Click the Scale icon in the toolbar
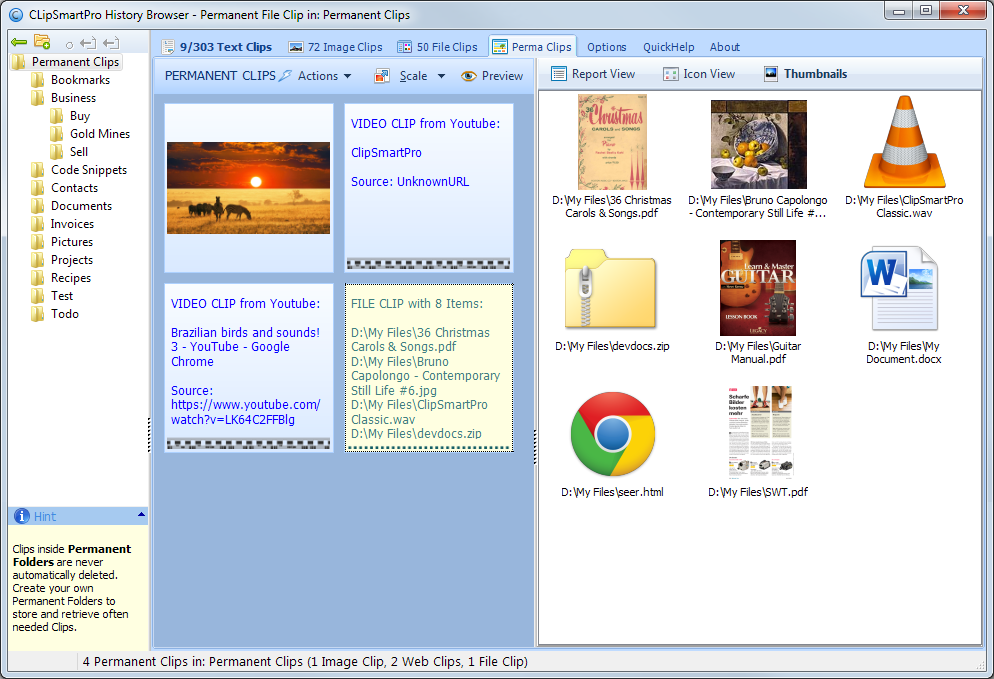994x679 pixels. click(382, 76)
